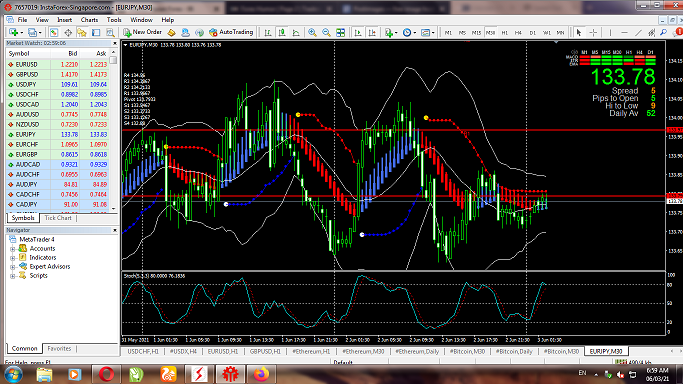Open the Windows Start button
Image resolution: width=683 pixels, height=384 pixels.
(13, 374)
